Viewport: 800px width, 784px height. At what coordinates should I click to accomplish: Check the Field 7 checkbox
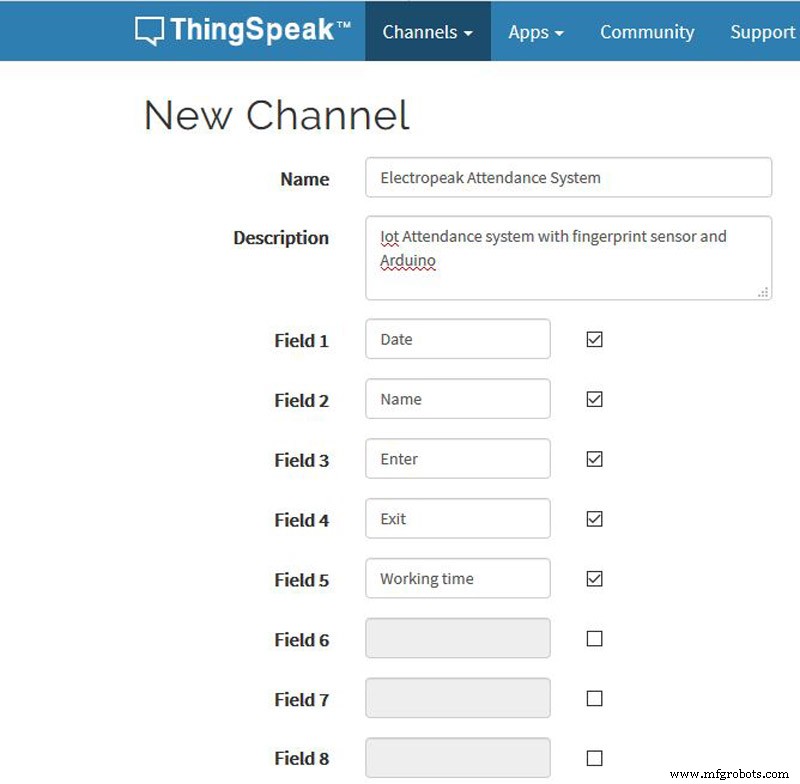pyautogui.click(x=594, y=699)
